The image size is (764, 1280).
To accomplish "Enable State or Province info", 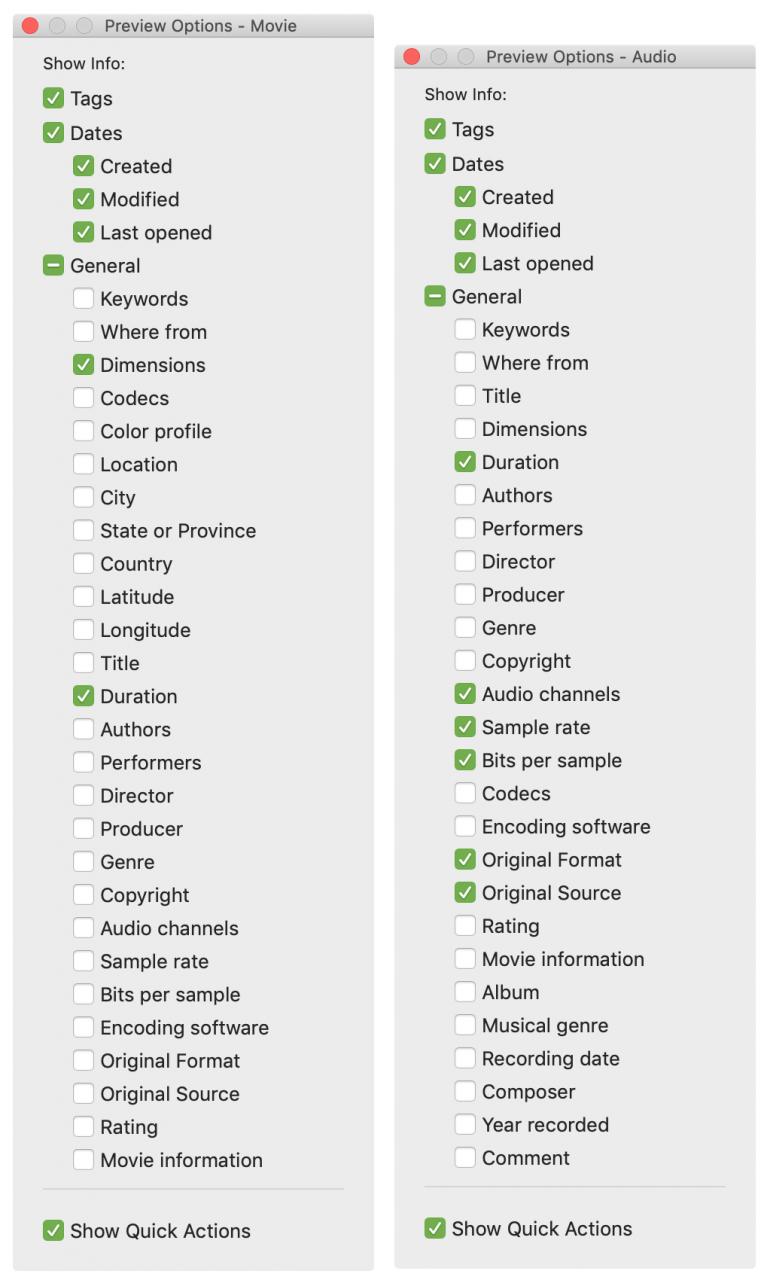I will click(x=84, y=531).
